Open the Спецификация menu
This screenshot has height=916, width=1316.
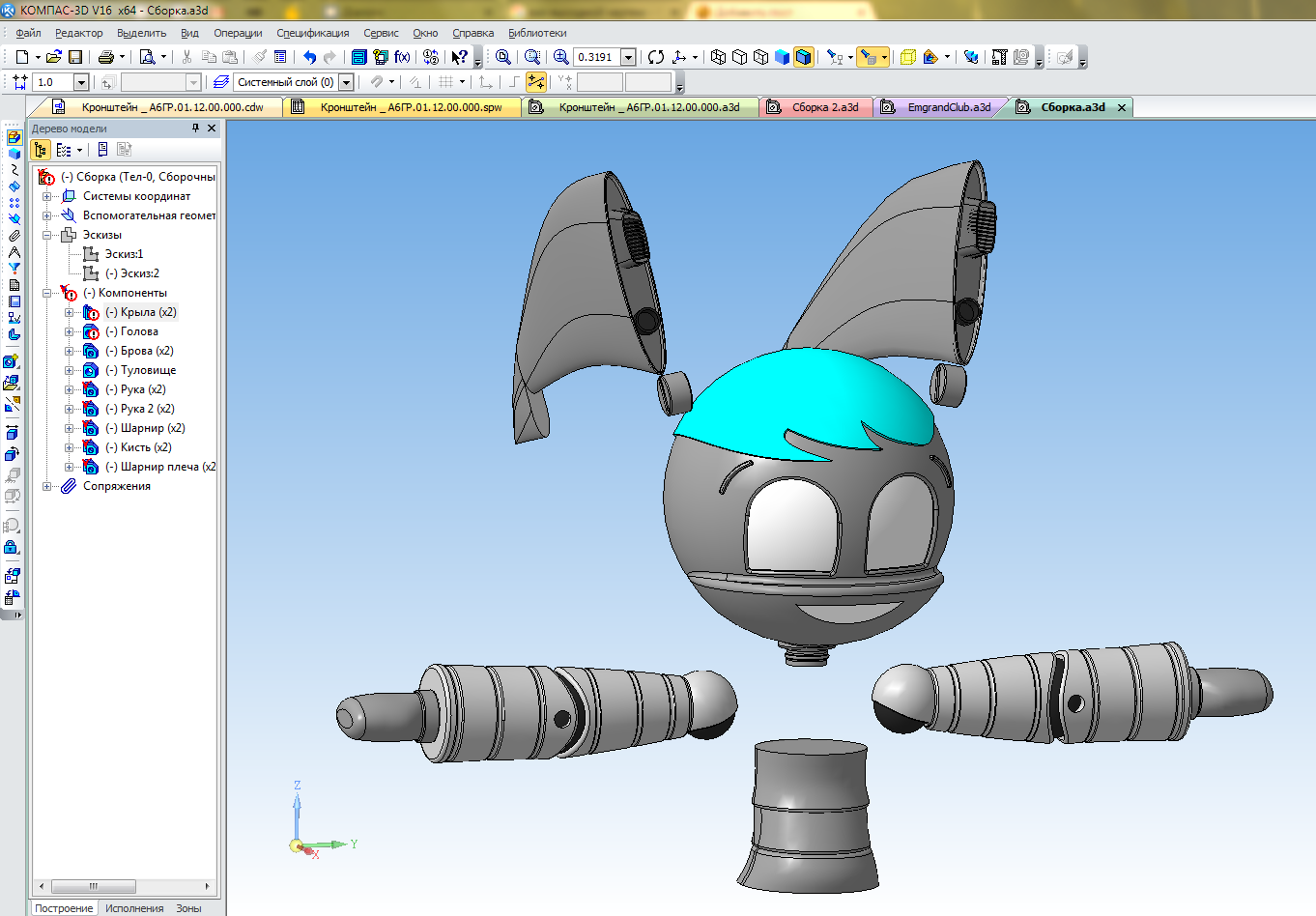[312, 33]
